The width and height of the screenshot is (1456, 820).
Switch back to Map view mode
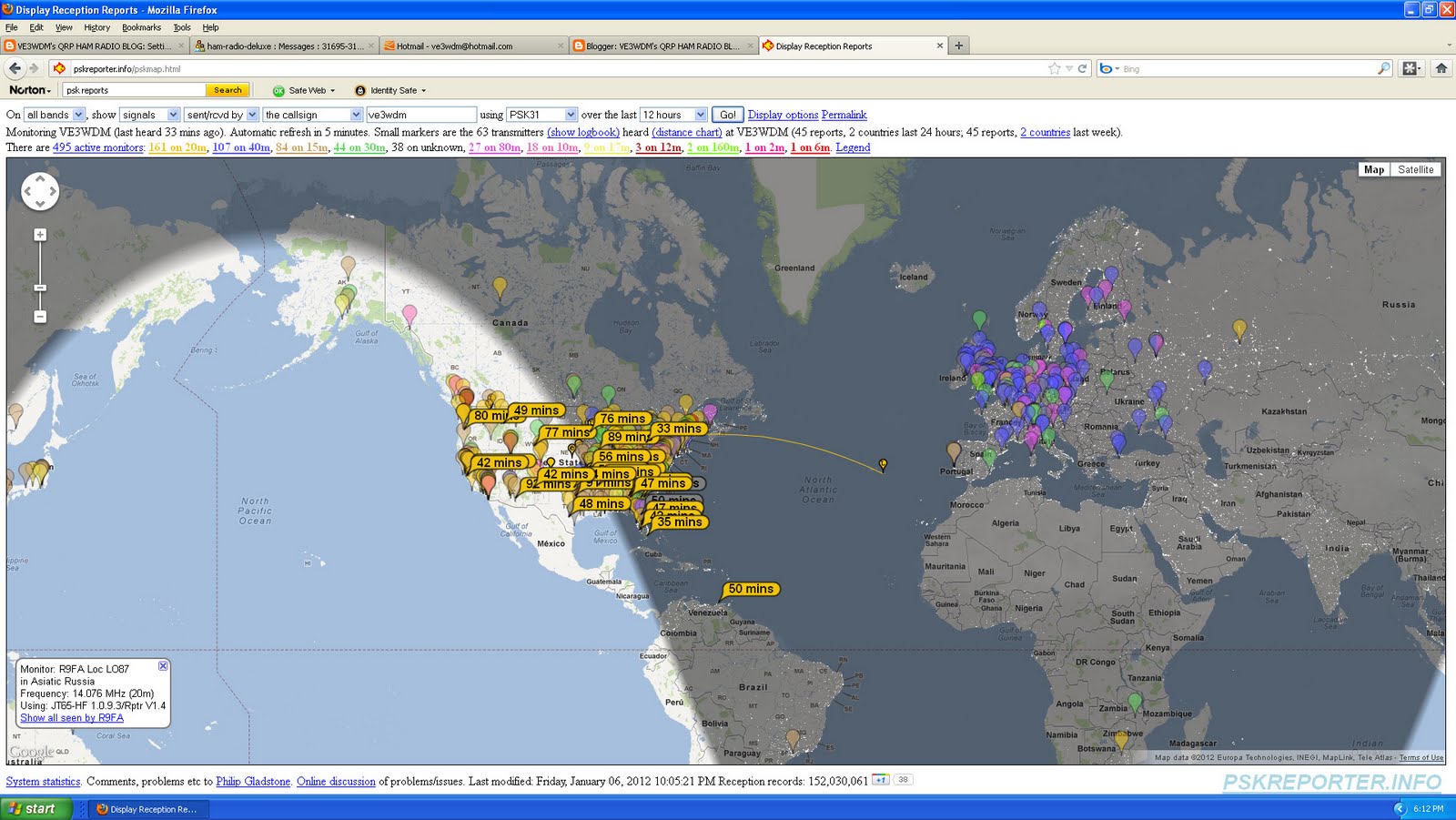[1374, 169]
